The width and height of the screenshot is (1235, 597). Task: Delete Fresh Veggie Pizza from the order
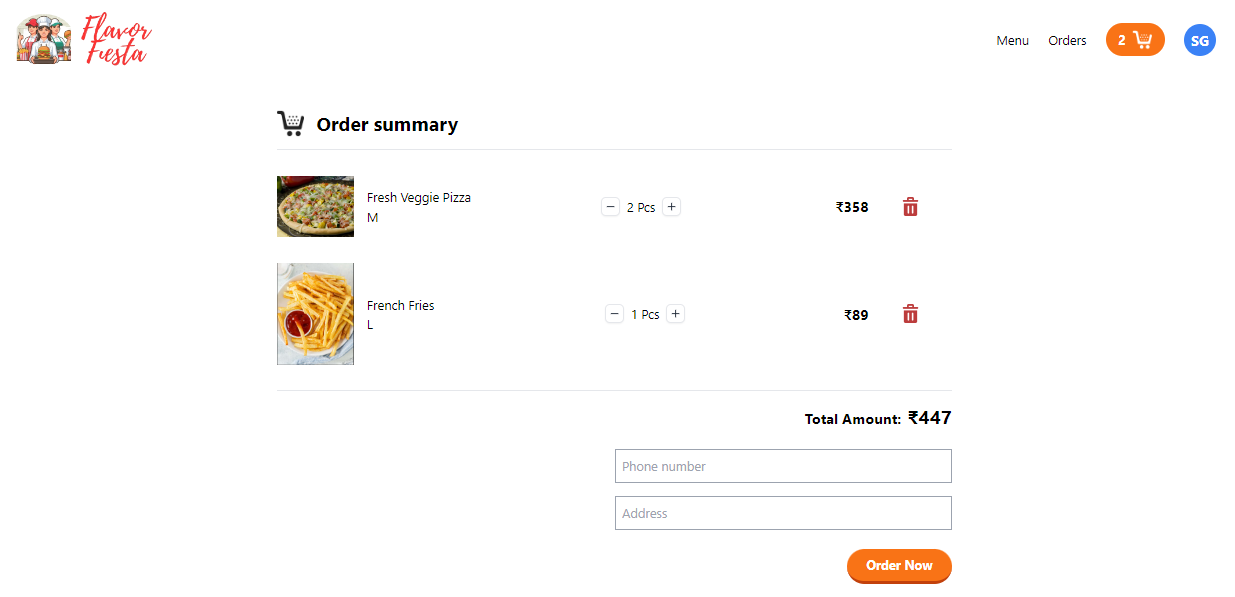coord(910,207)
